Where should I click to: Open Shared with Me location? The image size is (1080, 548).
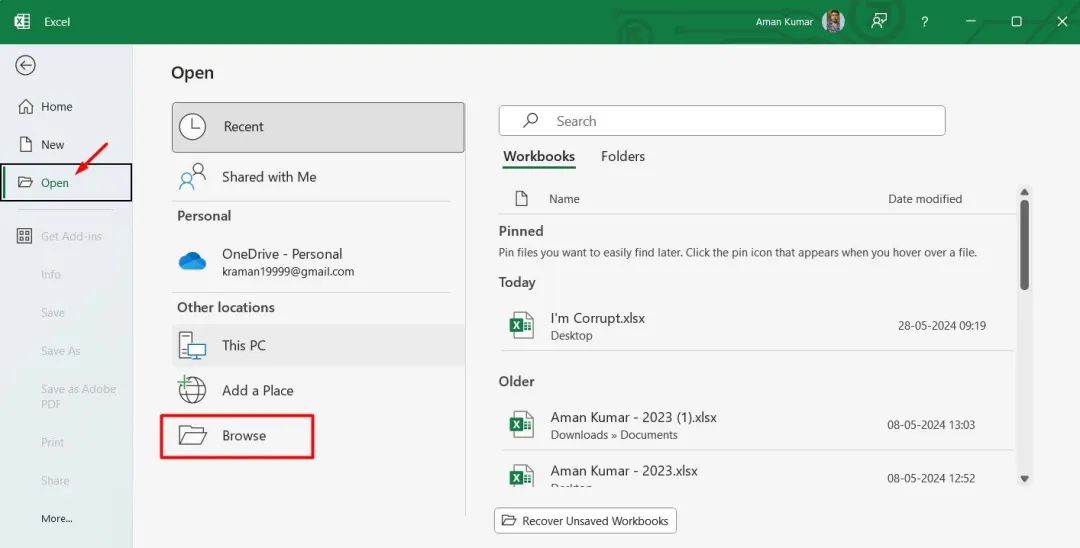(x=318, y=177)
